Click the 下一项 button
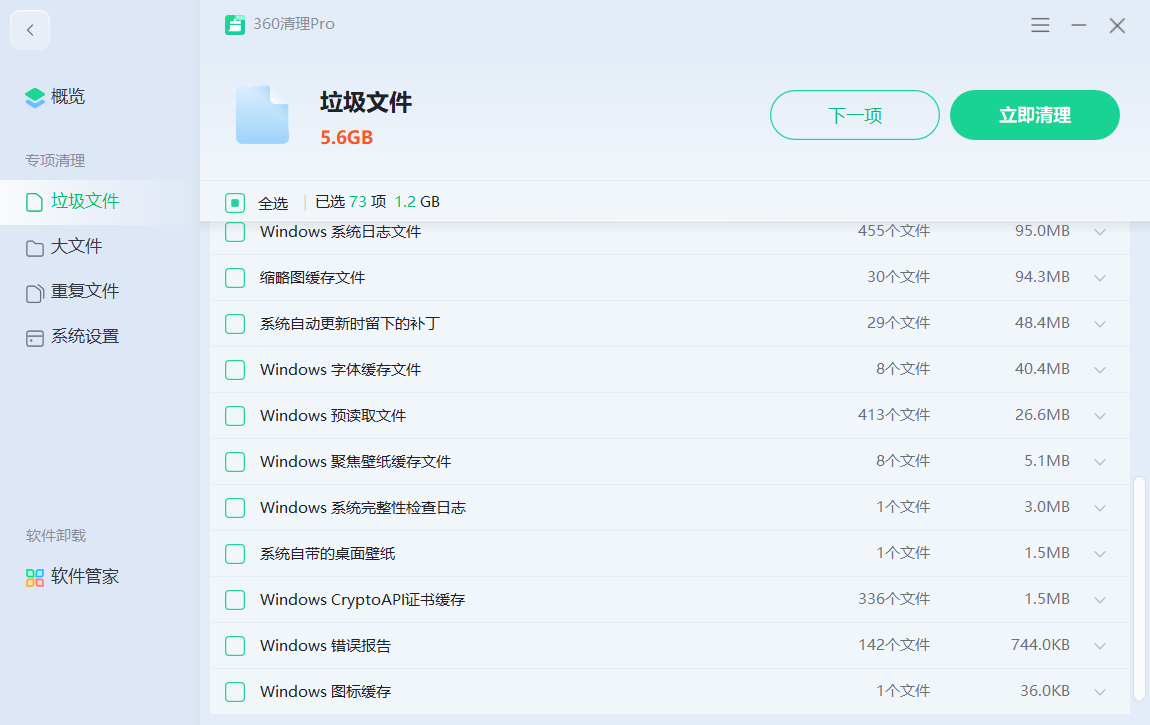This screenshot has height=725, width=1150. 855,115
